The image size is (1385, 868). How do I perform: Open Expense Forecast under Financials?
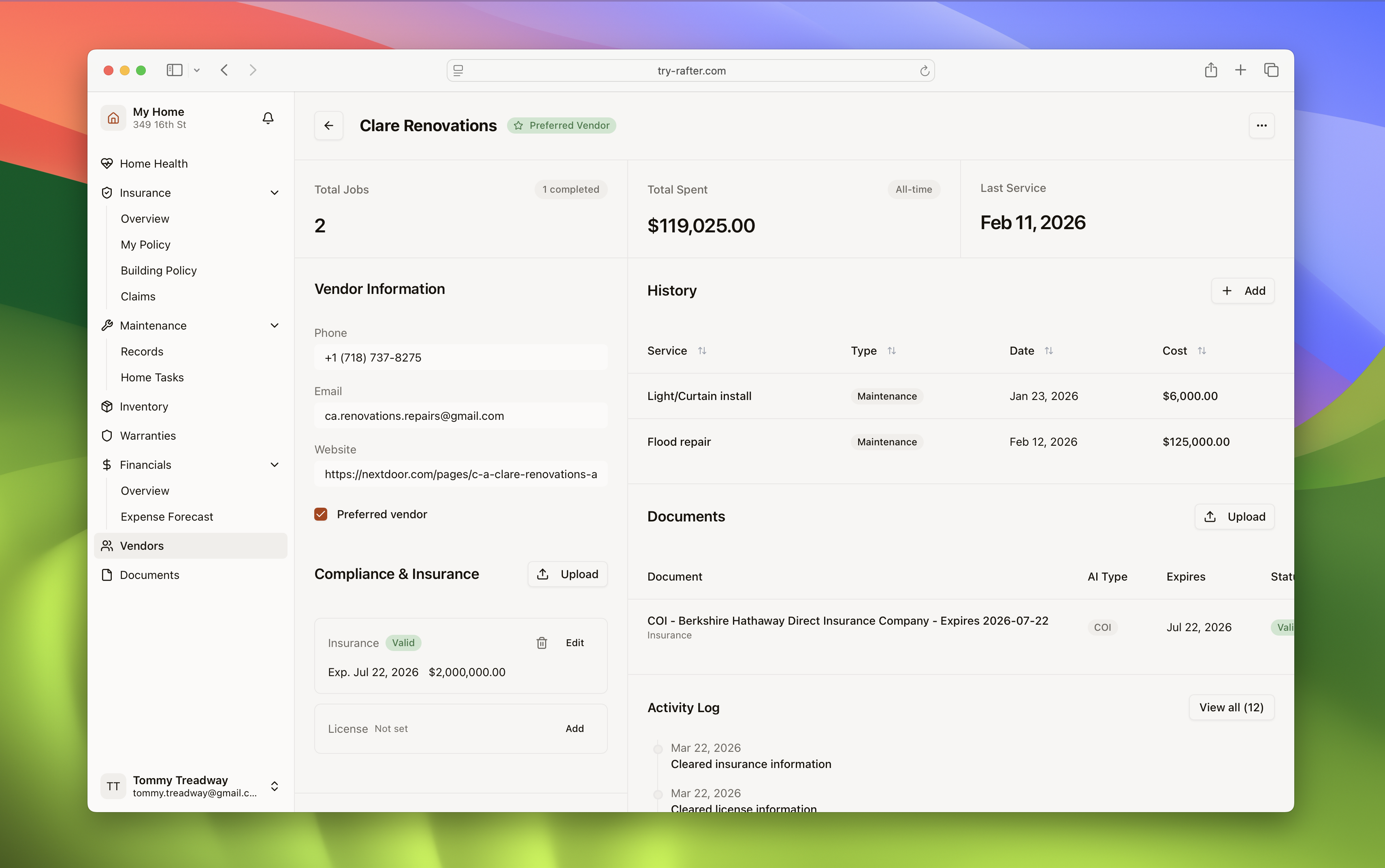166,517
